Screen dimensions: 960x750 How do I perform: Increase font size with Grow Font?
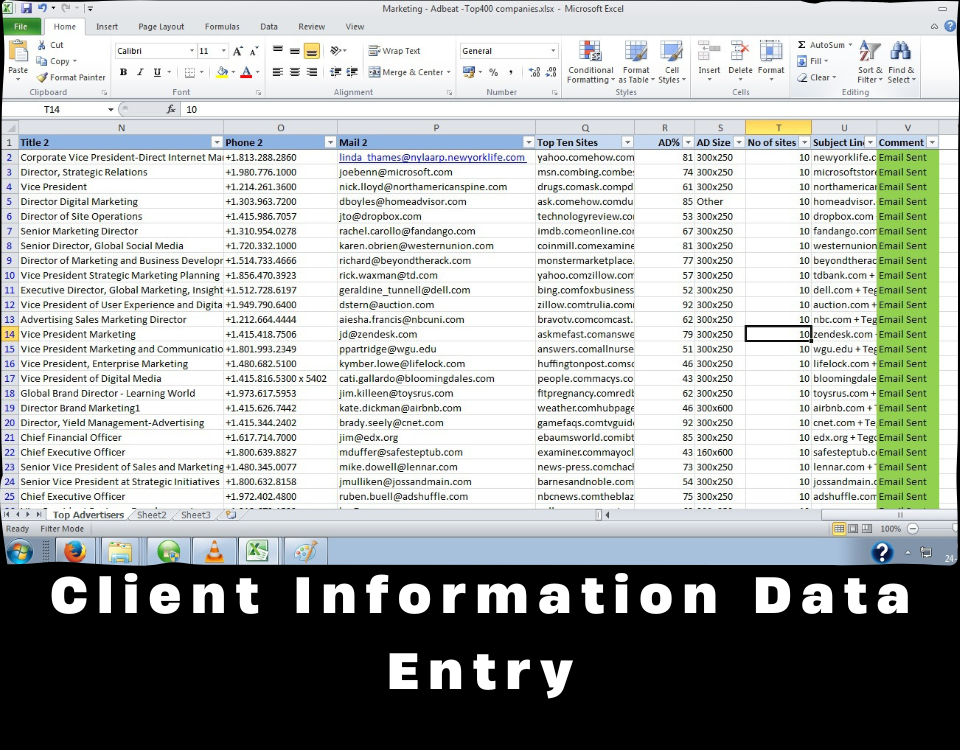[238, 51]
